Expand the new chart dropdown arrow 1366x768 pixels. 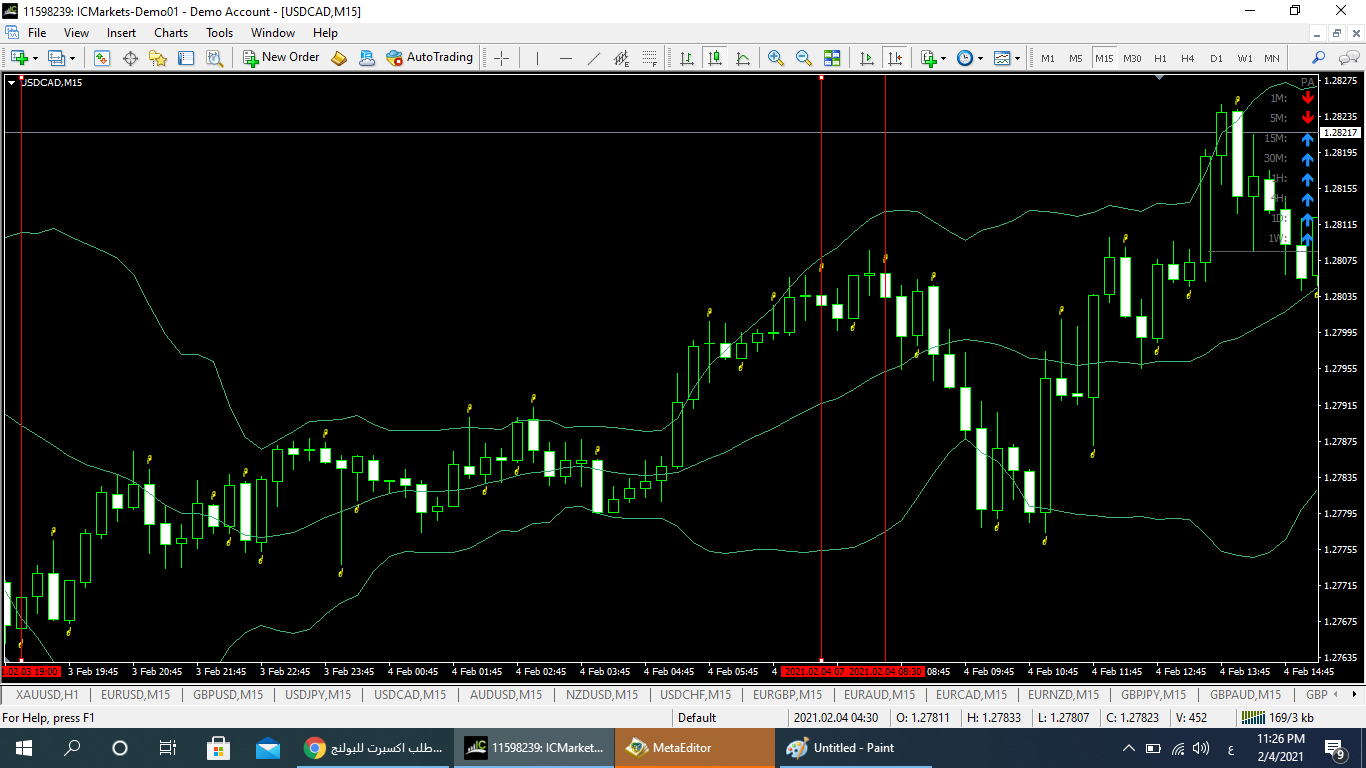36,58
